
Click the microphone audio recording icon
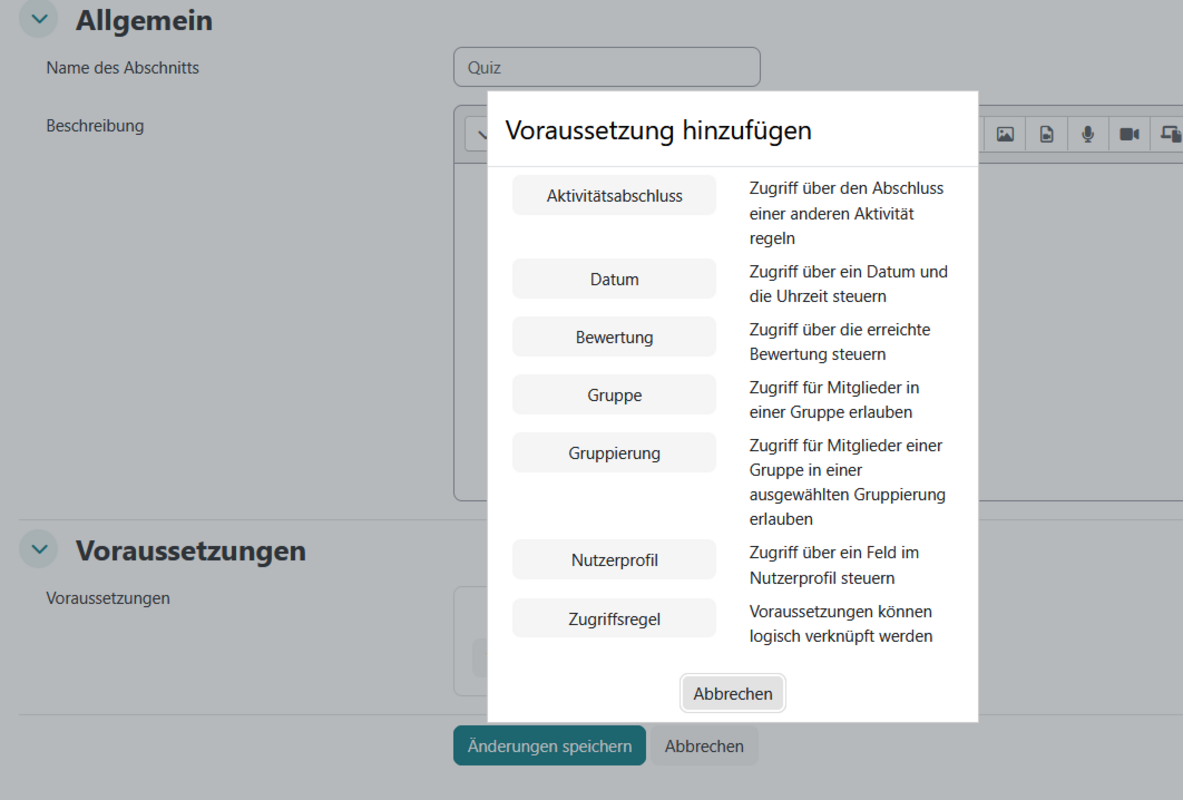click(1087, 134)
